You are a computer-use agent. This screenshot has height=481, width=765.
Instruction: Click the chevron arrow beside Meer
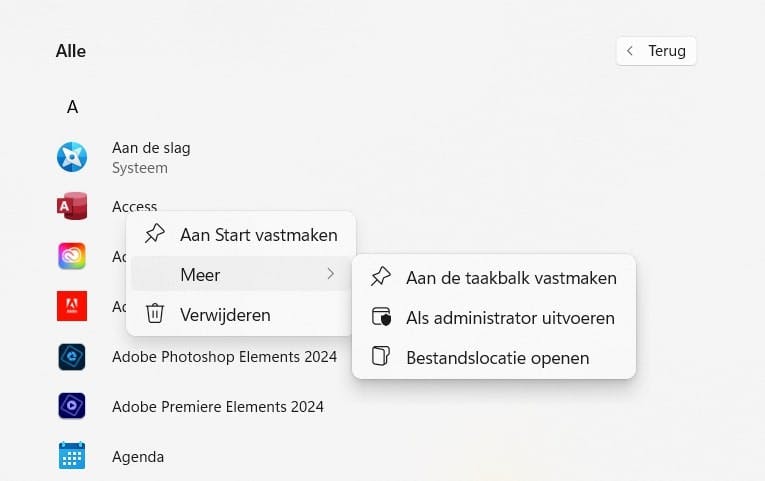330,274
